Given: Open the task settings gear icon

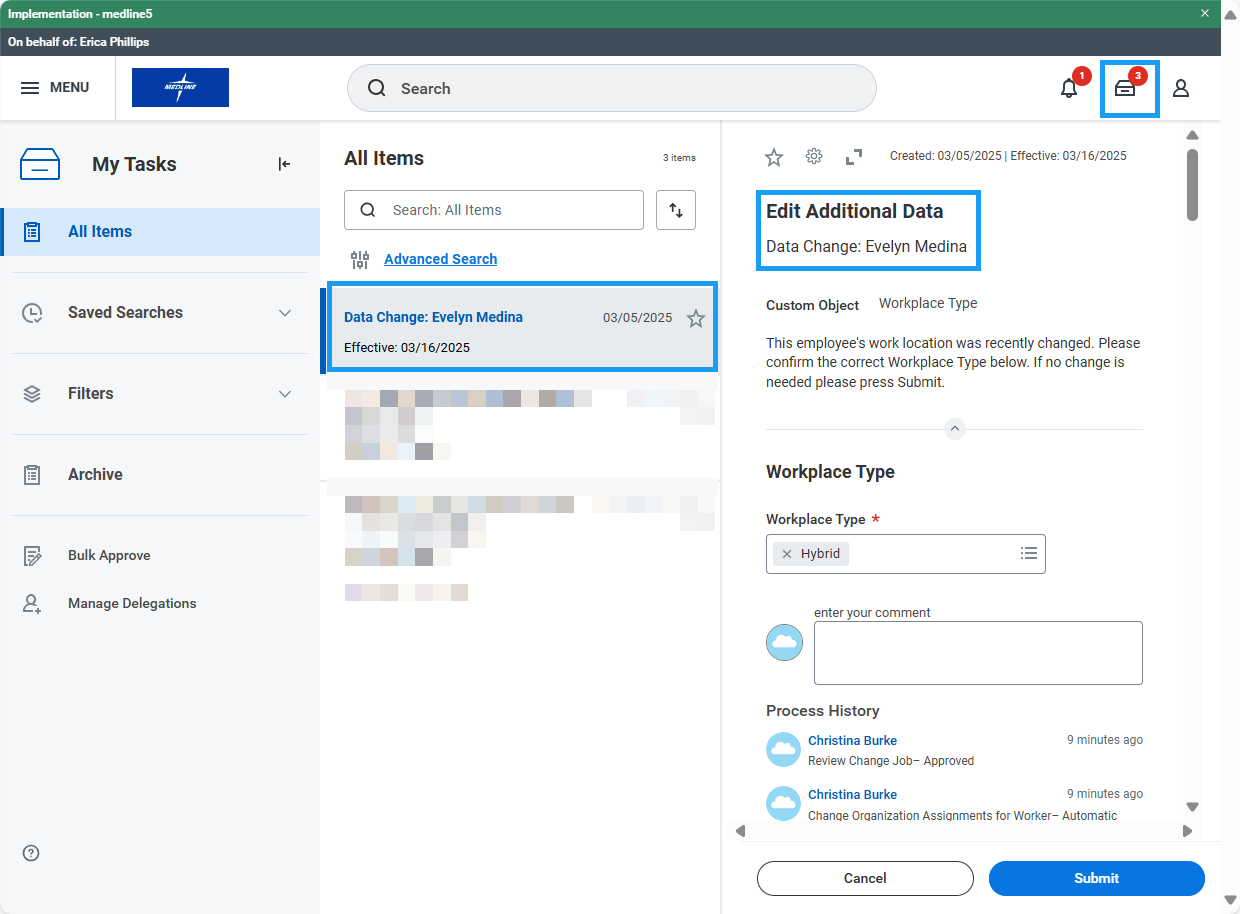Looking at the screenshot, I should point(814,156).
